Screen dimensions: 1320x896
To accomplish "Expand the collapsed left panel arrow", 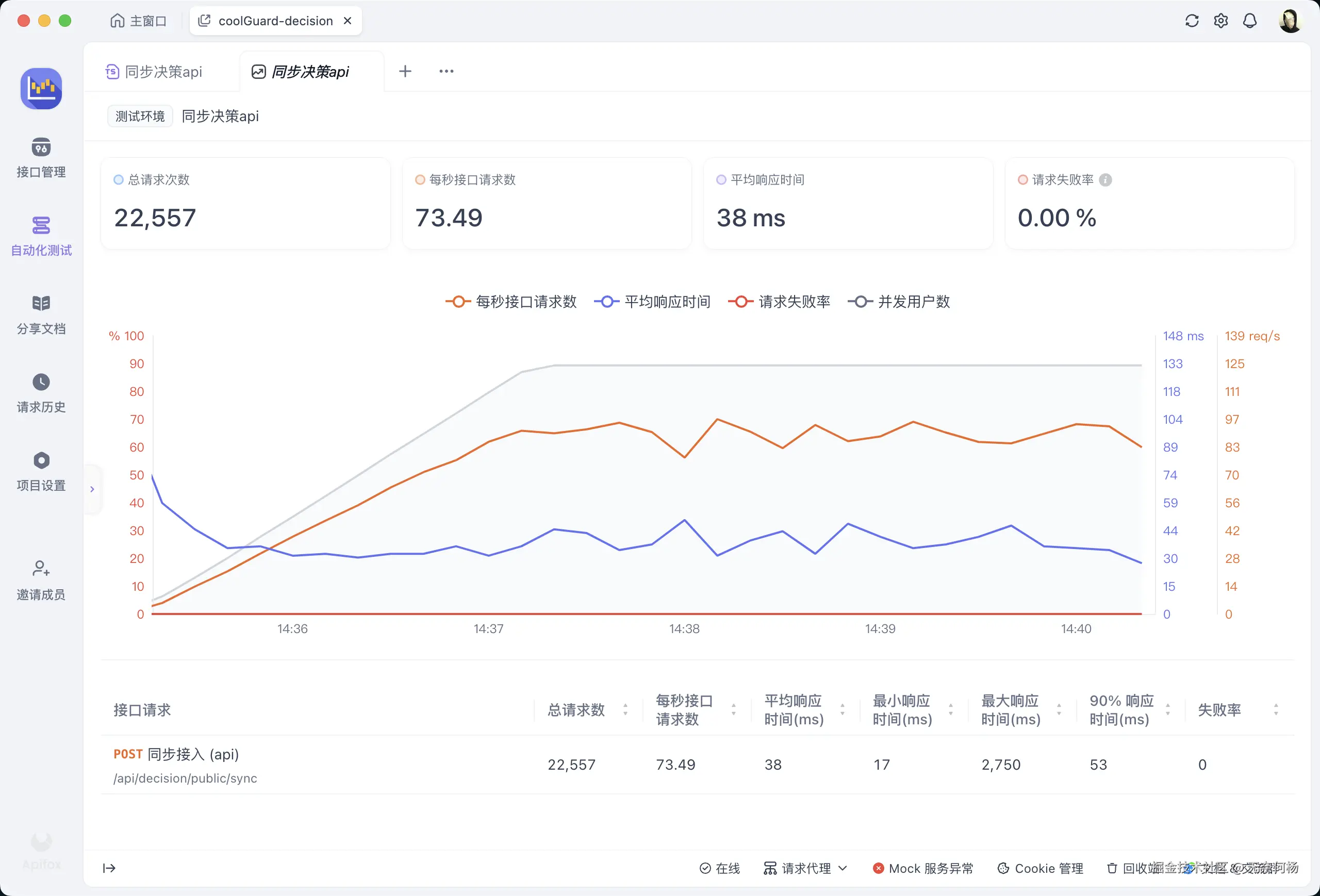I will [x=92, y=489].
